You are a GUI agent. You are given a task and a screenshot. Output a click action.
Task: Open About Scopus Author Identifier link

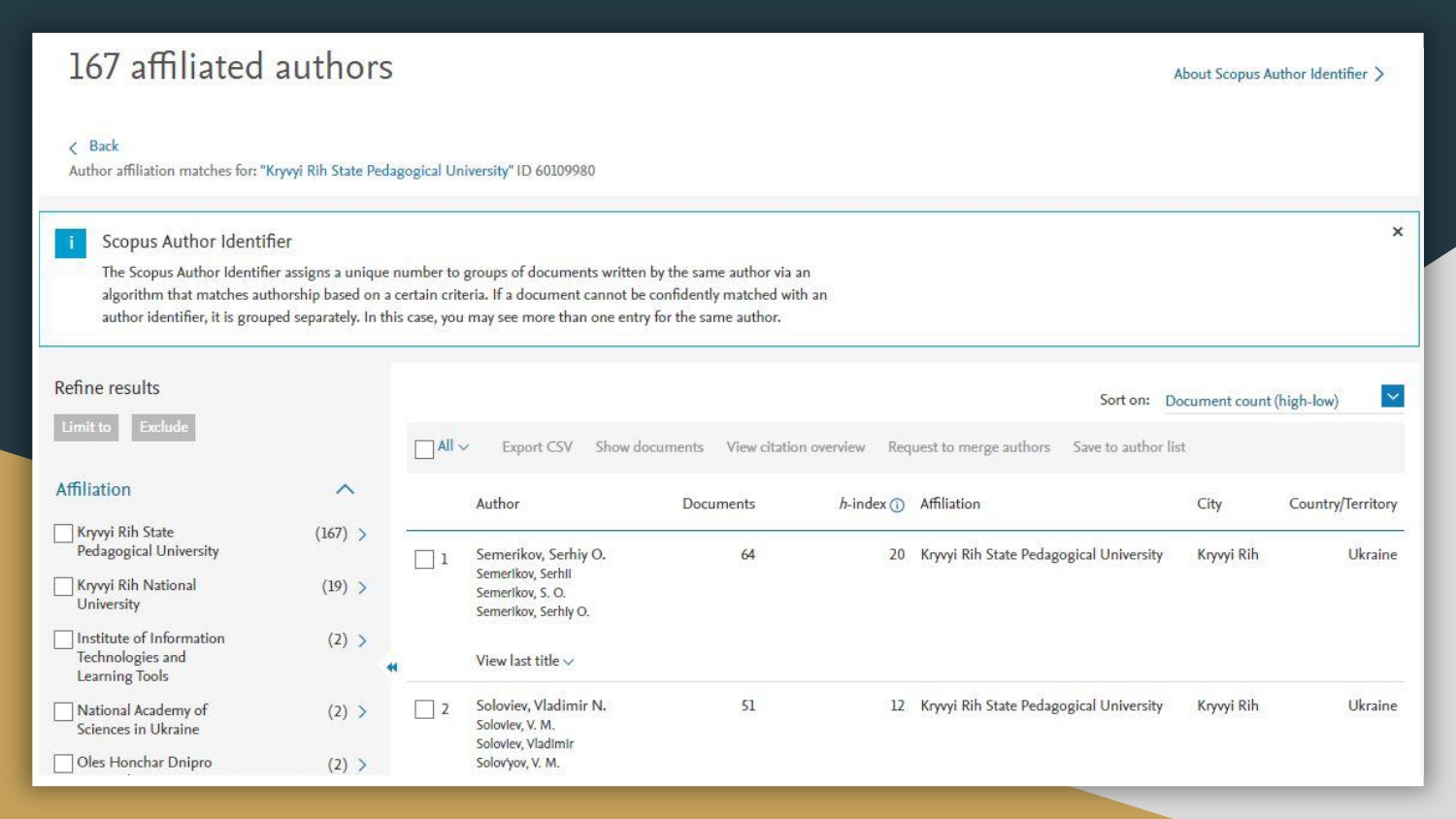tap(1271, 74)
